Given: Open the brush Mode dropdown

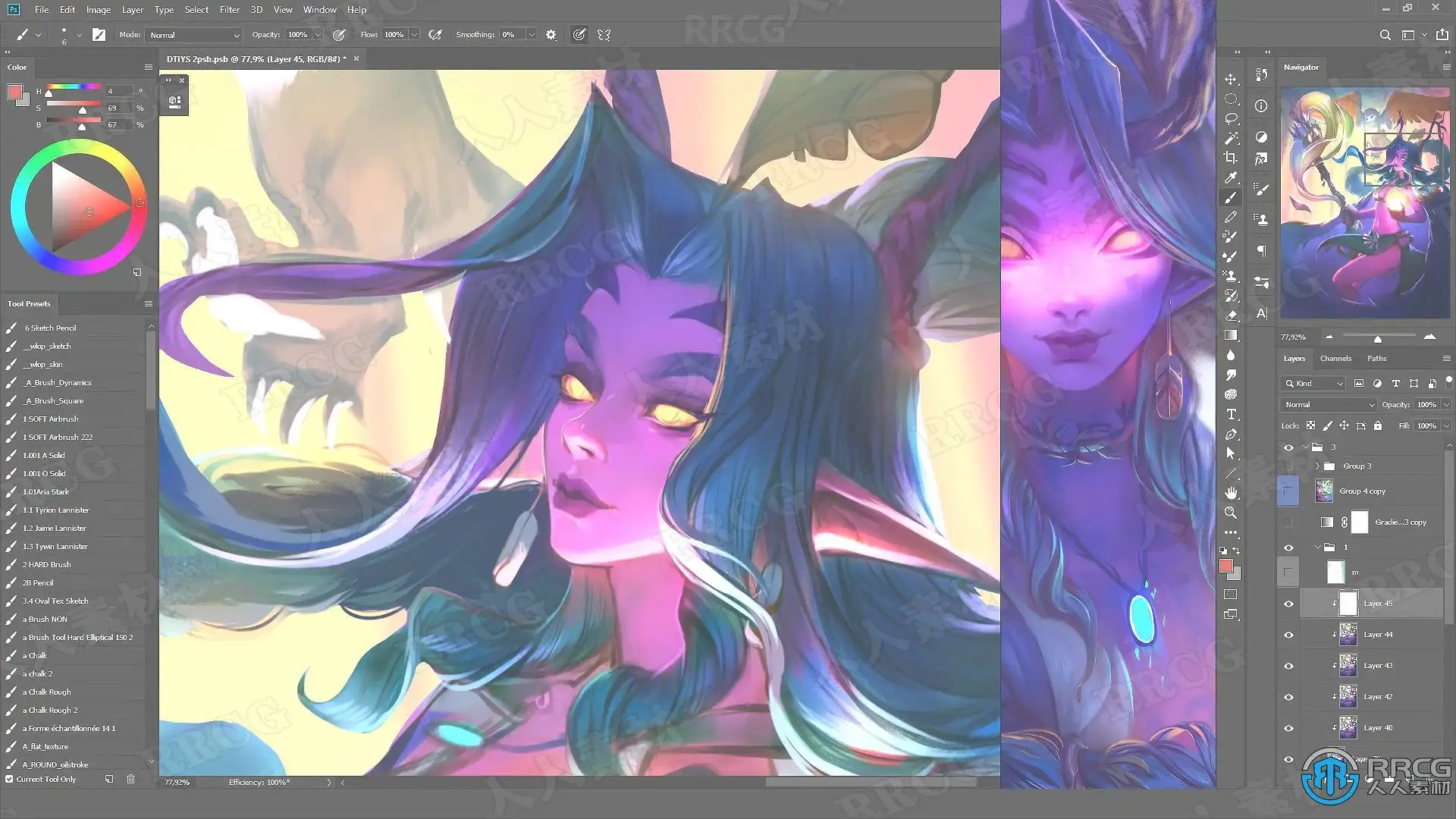Looking at the screenshot, I should (194, 35).
